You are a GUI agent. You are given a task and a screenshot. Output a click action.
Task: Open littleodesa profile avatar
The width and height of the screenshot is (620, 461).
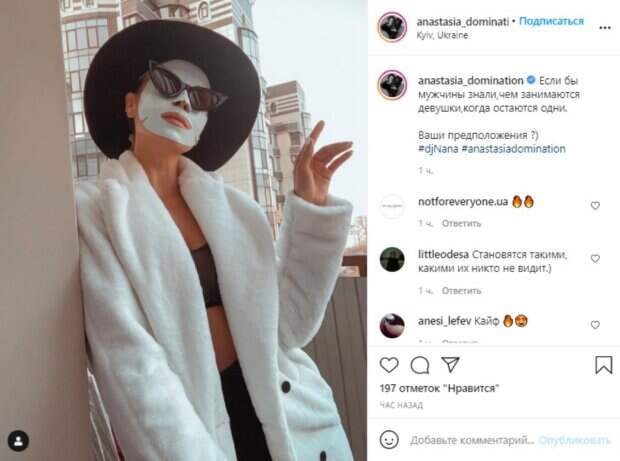(x=392, y=259)
